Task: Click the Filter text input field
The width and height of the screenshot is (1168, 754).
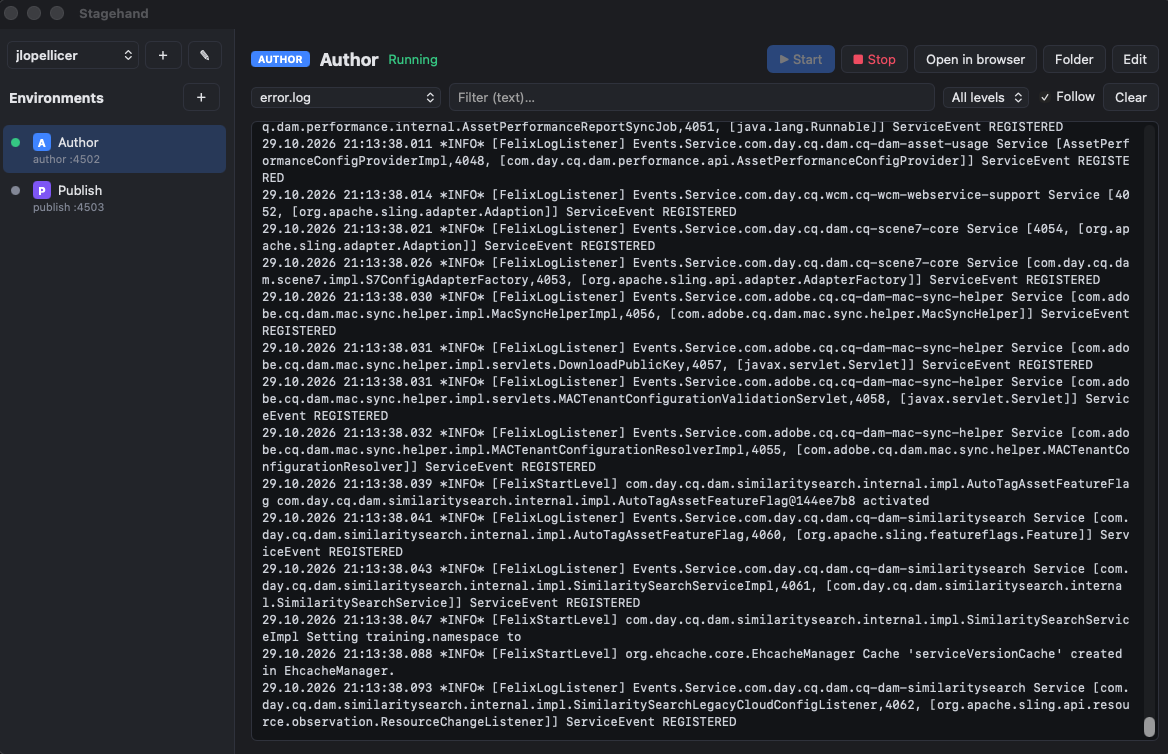Action: point(691,98)
